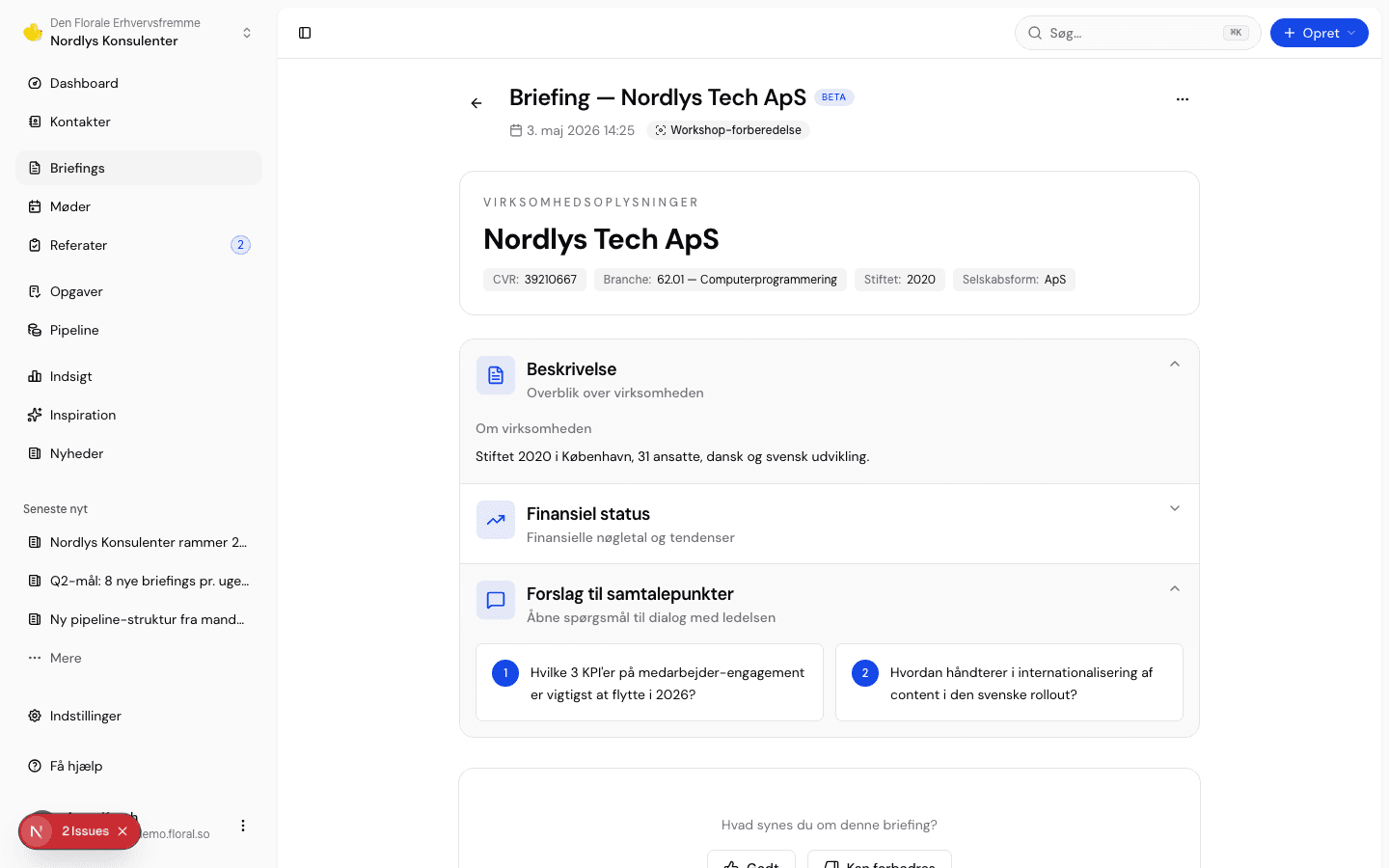Screen dimensions: 1389x868
Task: Open the Møder section
Action: click(x=139, y=206)
